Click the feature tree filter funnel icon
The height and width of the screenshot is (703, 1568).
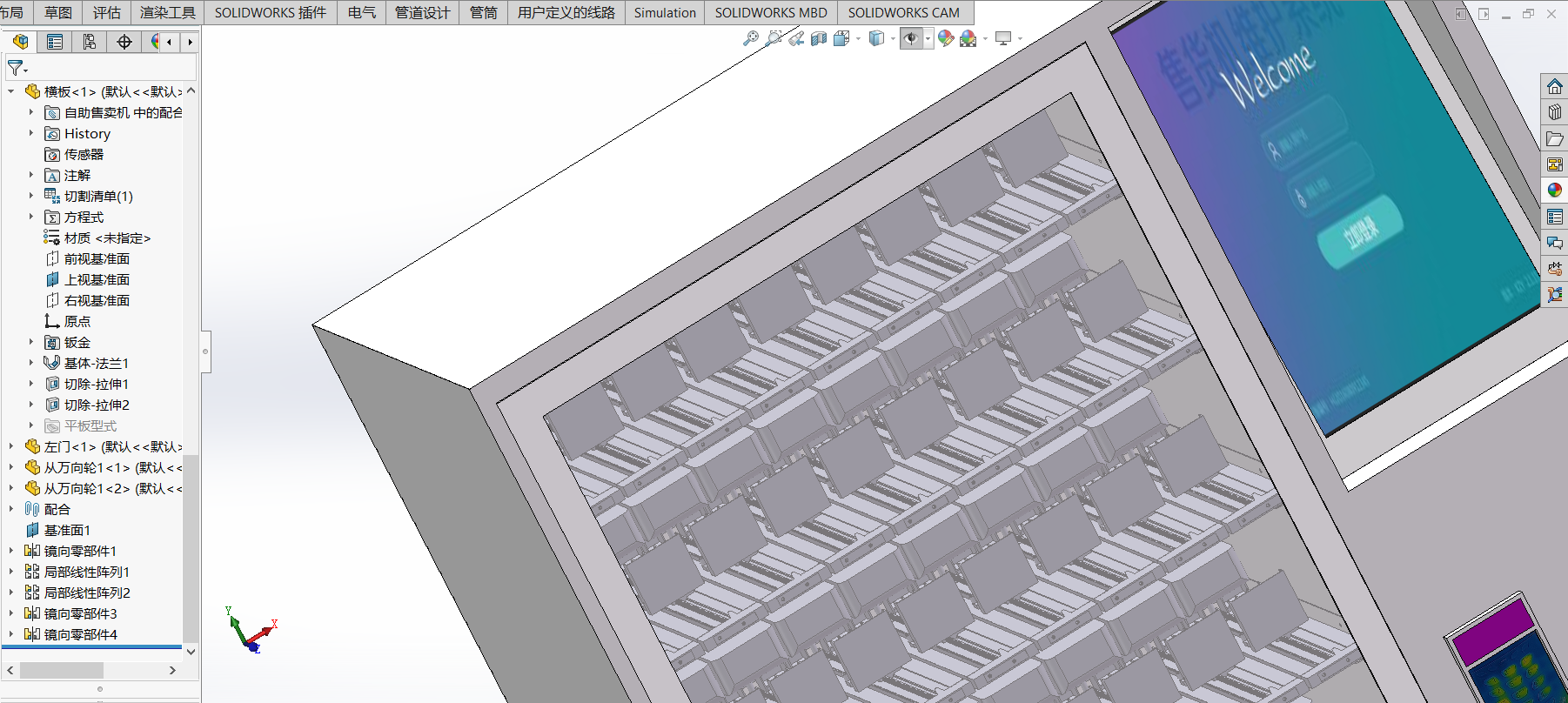pyautogui.click(x=15, y=67)
